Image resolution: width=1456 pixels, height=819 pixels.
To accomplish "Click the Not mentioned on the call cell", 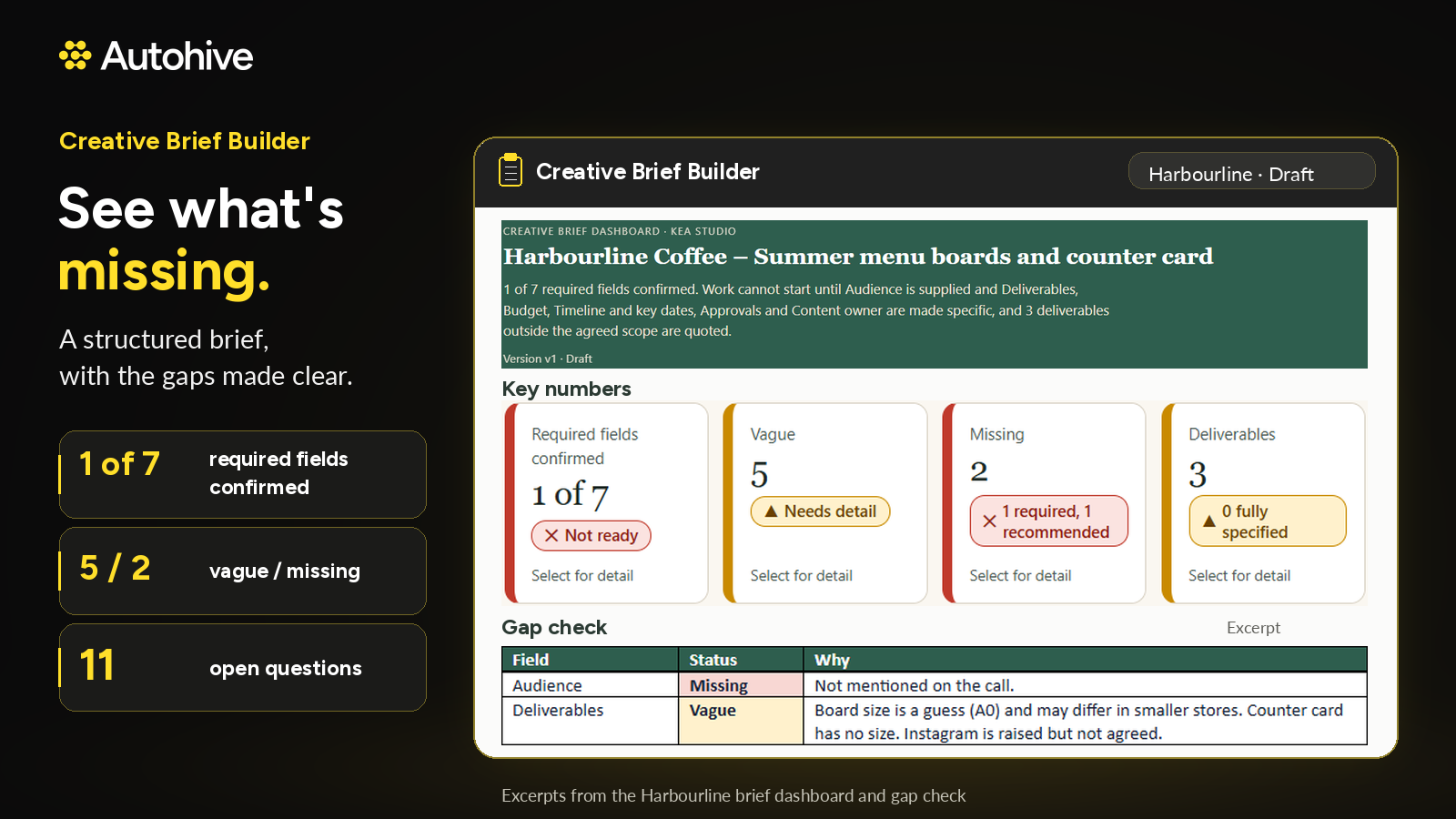I will coord(1085,685).
